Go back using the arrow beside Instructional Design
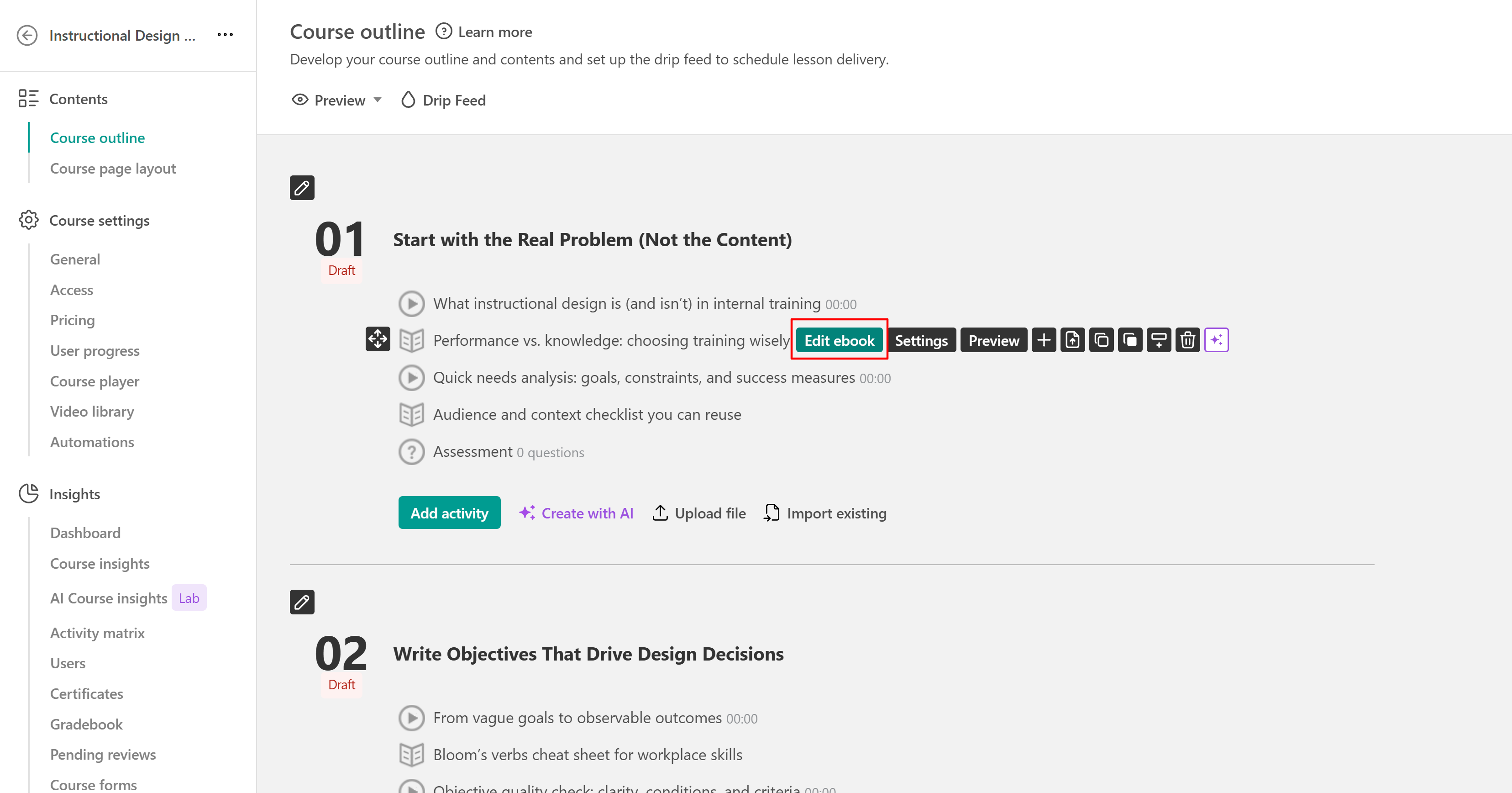The height and width of the screenshot is (793, 1512). coord(27,35)
